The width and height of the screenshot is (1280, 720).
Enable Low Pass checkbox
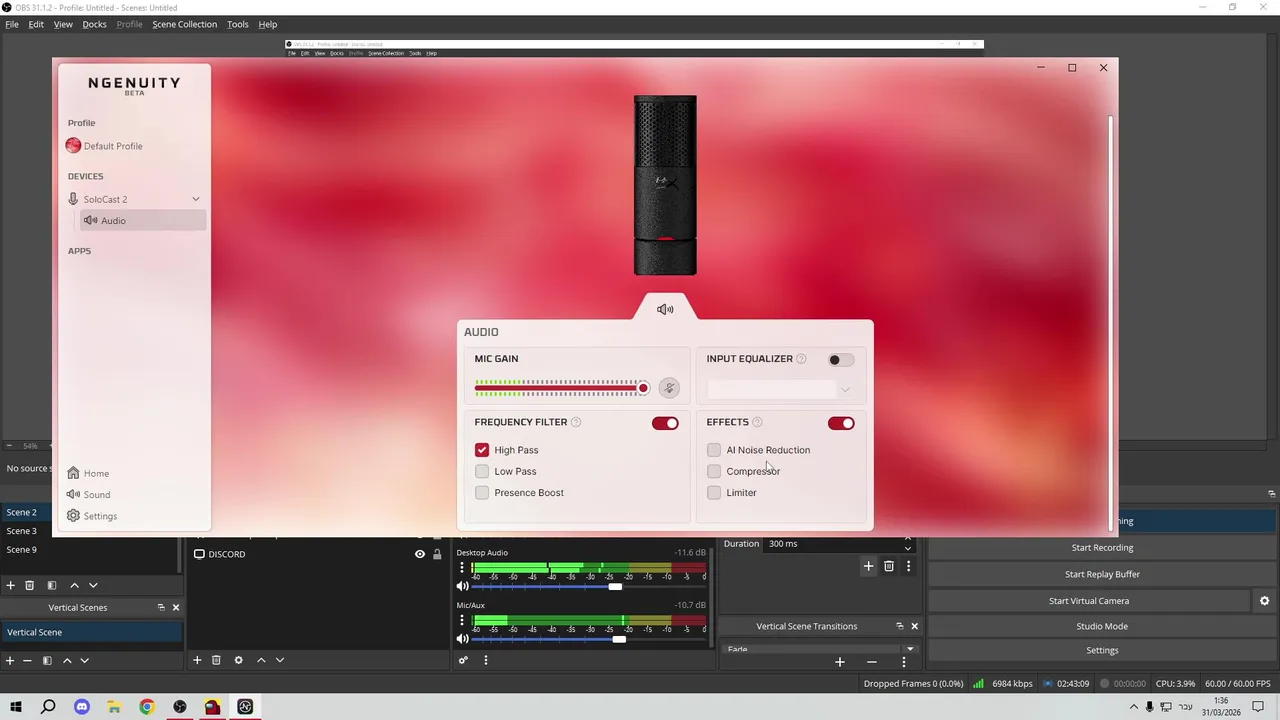[482, 471]
